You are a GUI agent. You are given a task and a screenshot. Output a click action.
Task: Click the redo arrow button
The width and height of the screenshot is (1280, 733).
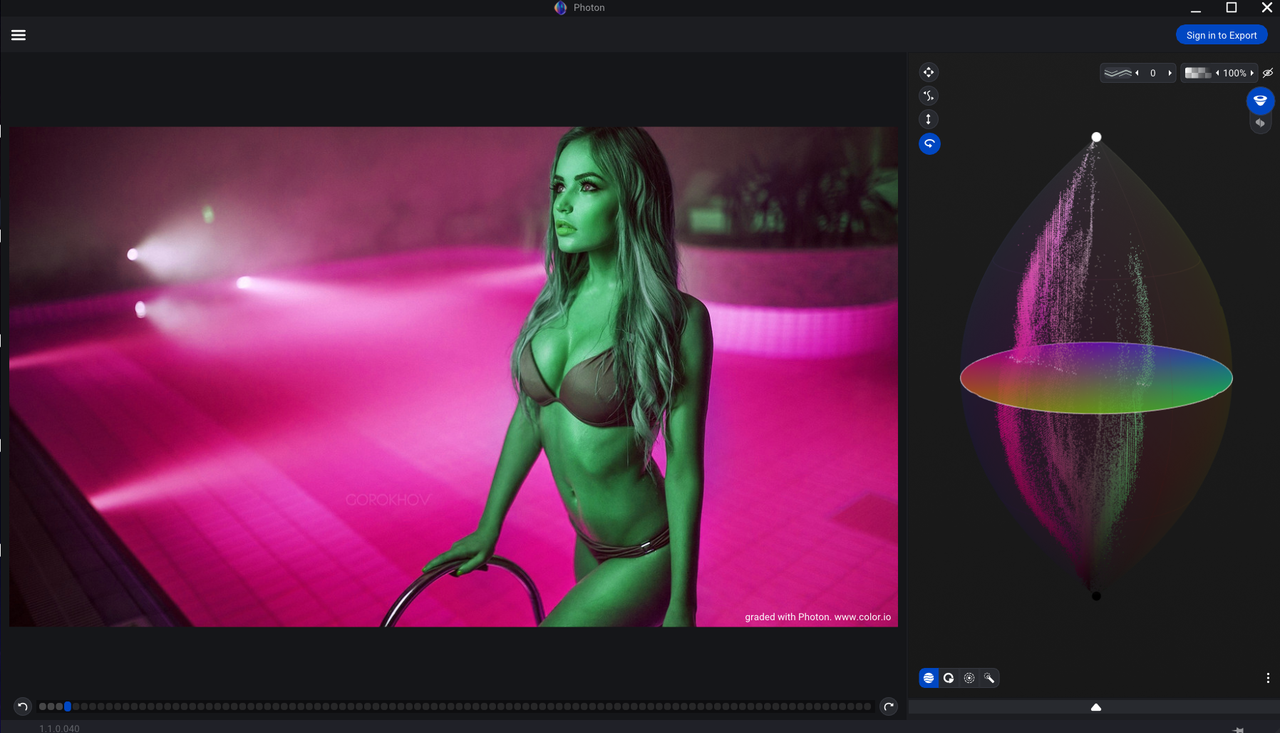888,707
